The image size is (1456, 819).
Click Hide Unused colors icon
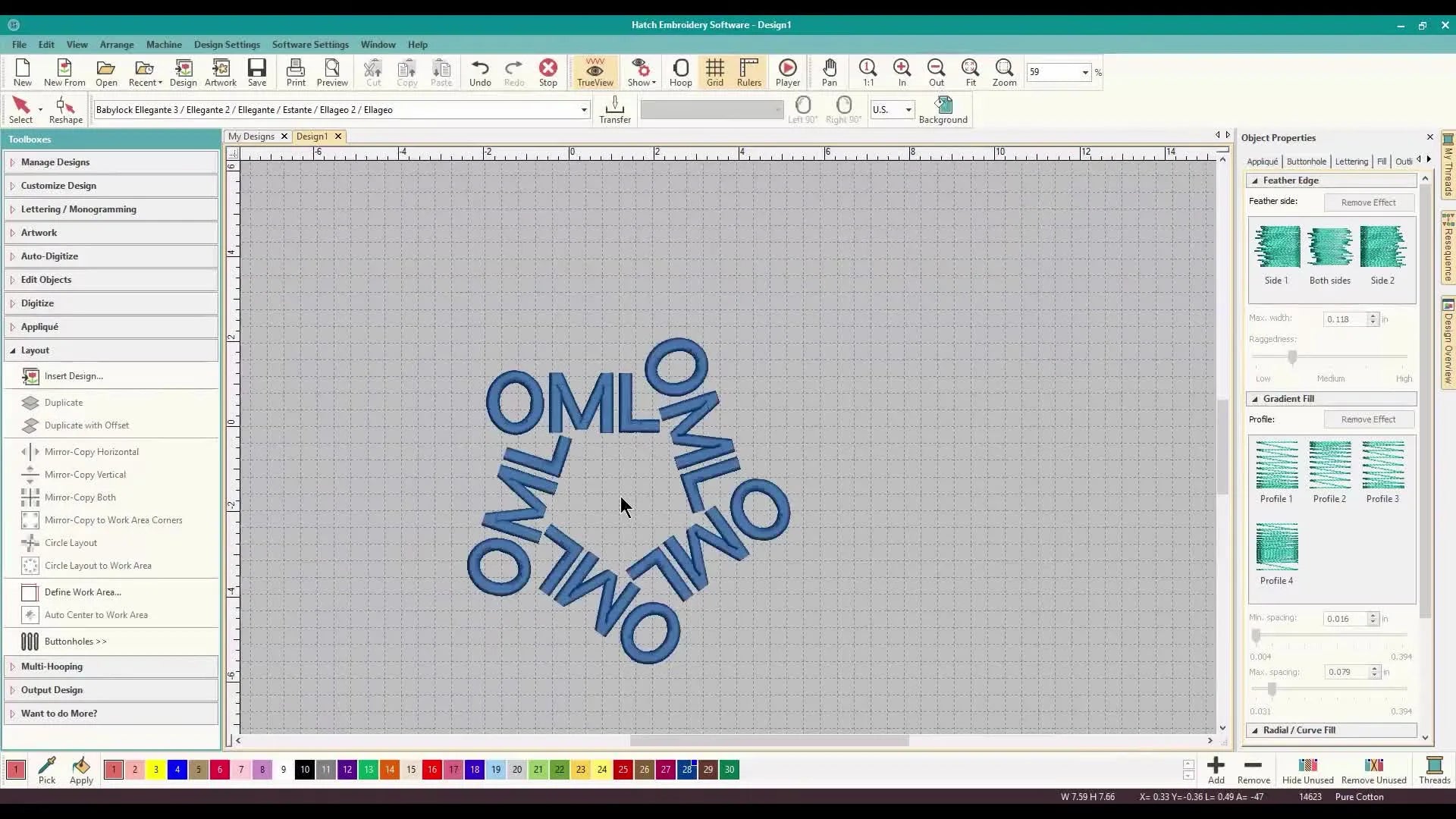click(x=1307, y=770)
